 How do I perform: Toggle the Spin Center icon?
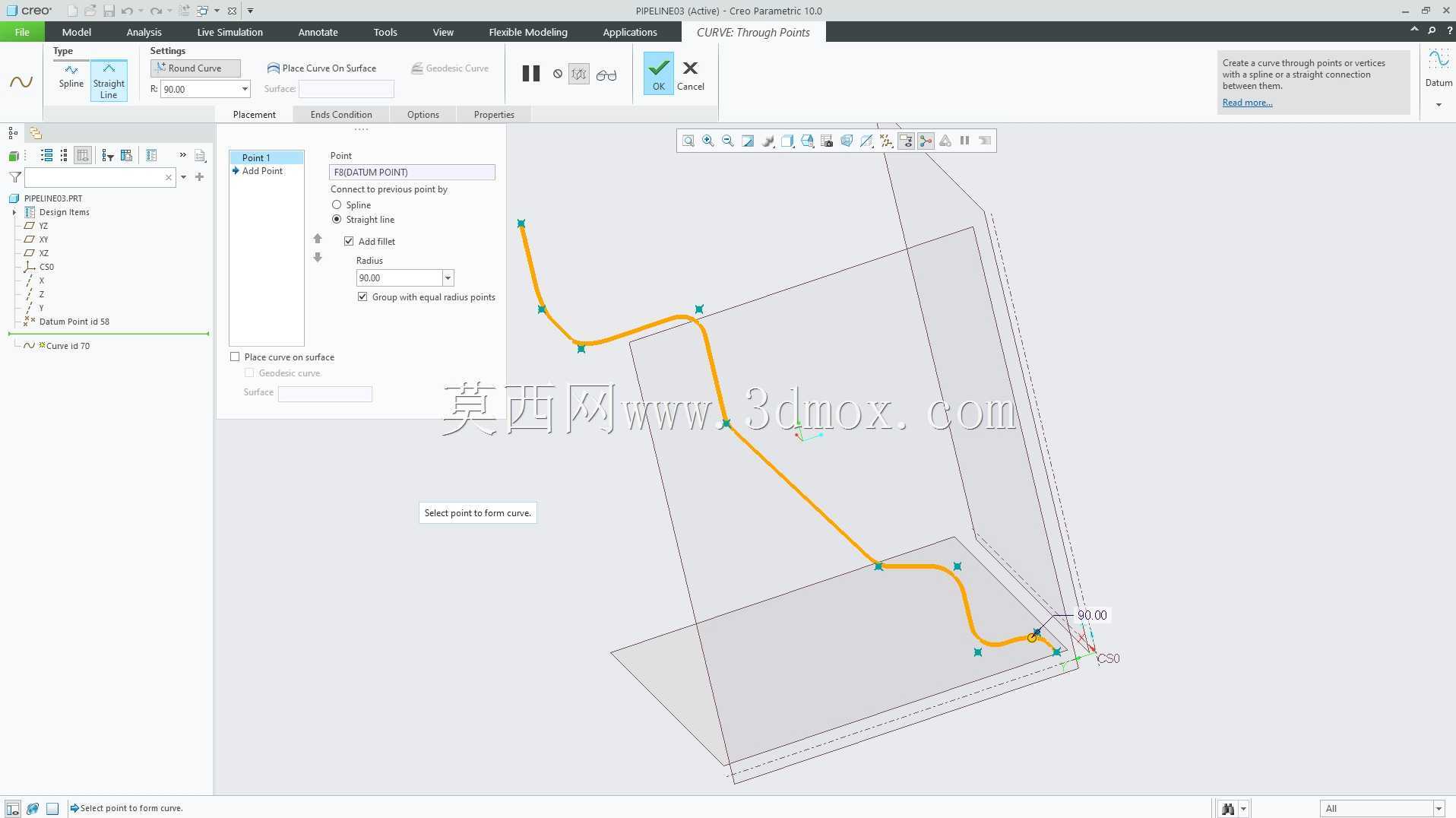(926, 141)
